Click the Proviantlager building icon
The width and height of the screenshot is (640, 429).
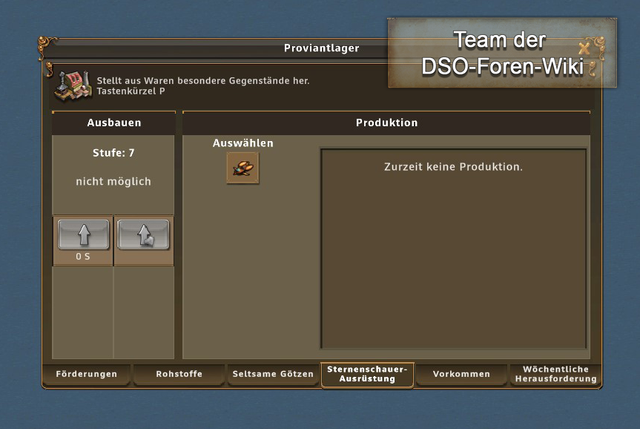(x=73, y=86)
